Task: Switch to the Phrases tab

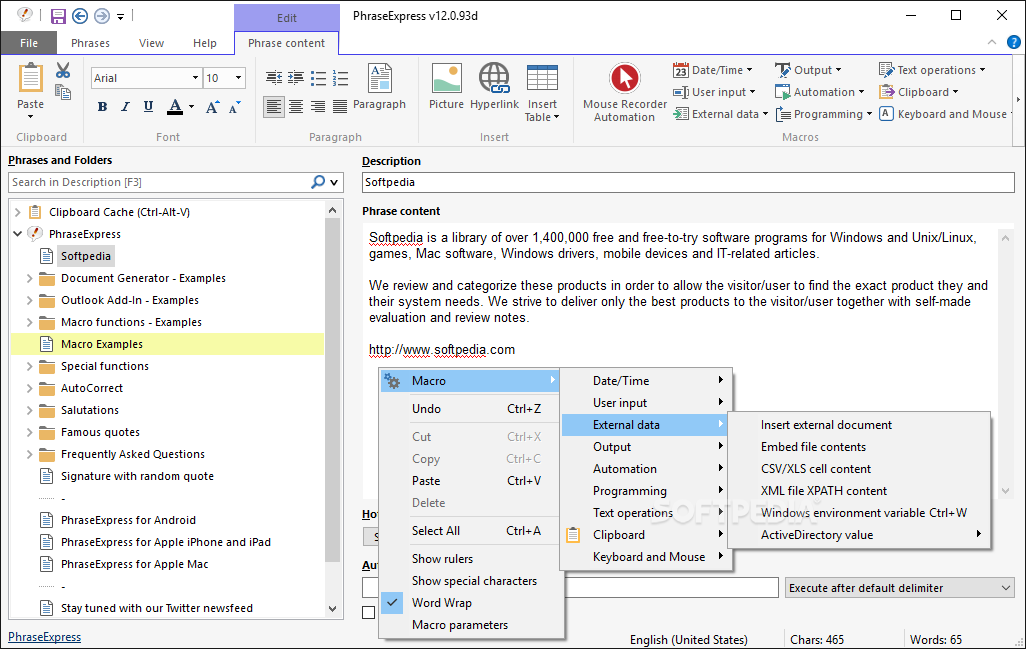Action: click(90, 43)
